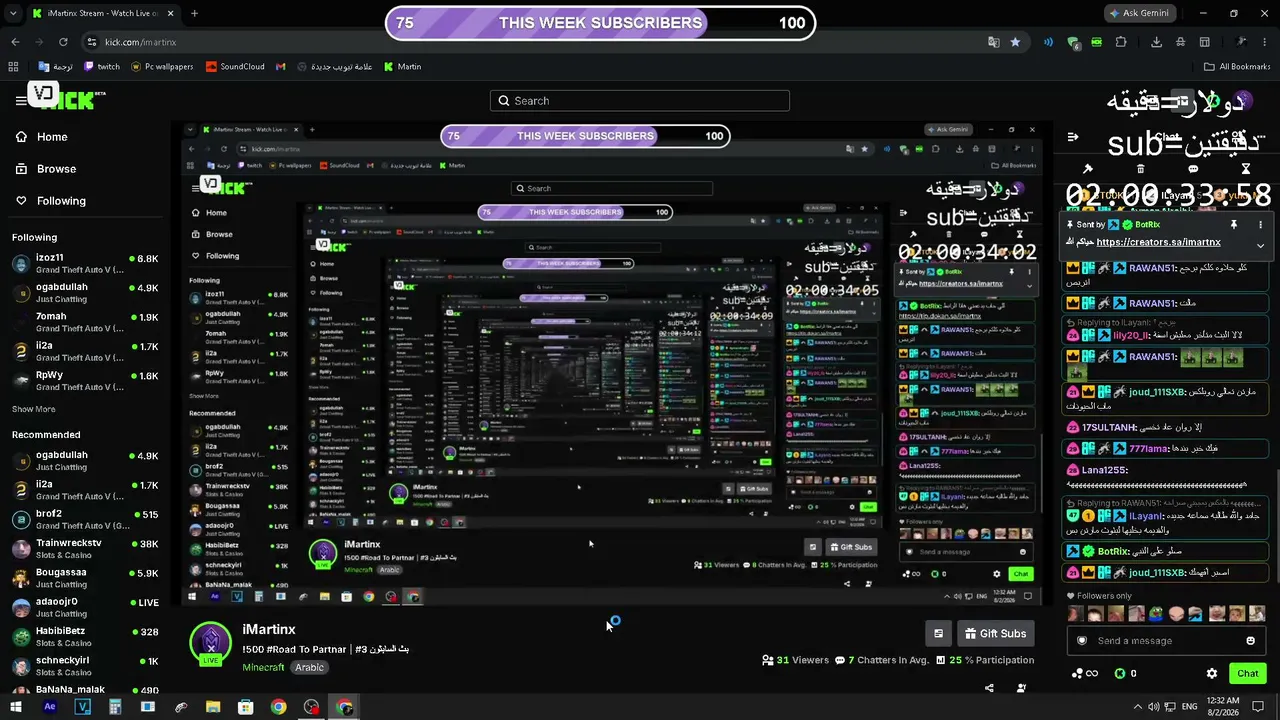The width and height of the screenshot is (1280, 720).
Task: Go to Home in Kick sidebar
Action: click(x=41, y=137)
